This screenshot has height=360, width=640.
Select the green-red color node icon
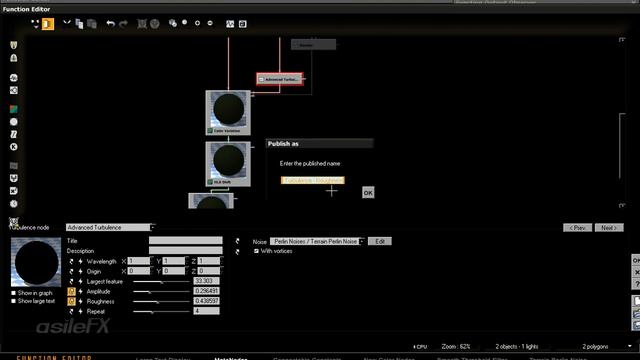coord(13,109)
